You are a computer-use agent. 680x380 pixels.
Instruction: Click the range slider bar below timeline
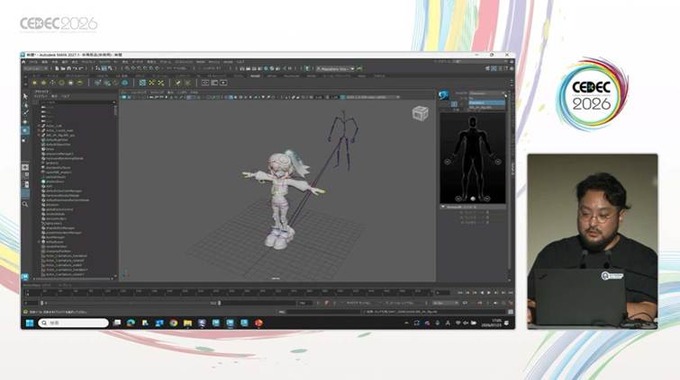130,303
